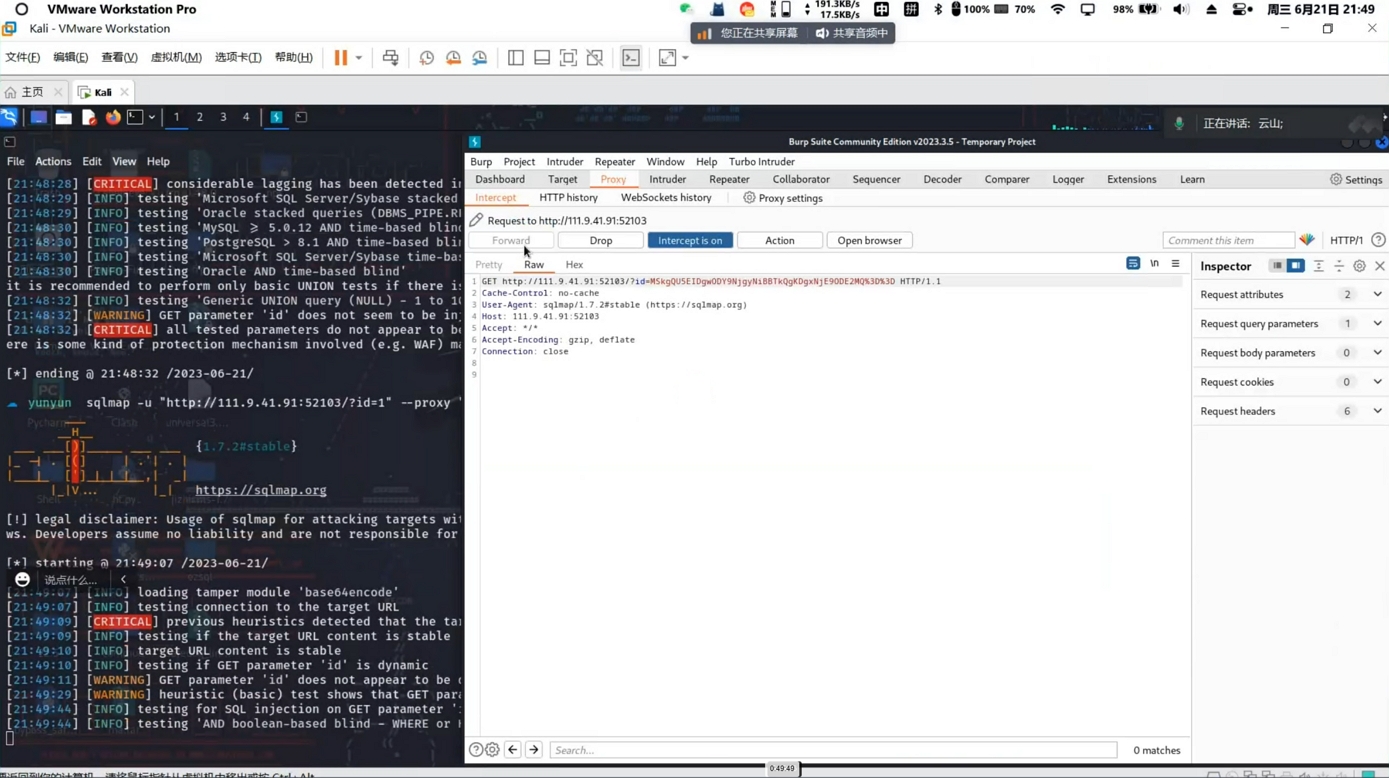The width and height of the screenshot is (1389, 778).
Task: Open Burp Settings with the gear icon
Action: [x=1356, y=179]
